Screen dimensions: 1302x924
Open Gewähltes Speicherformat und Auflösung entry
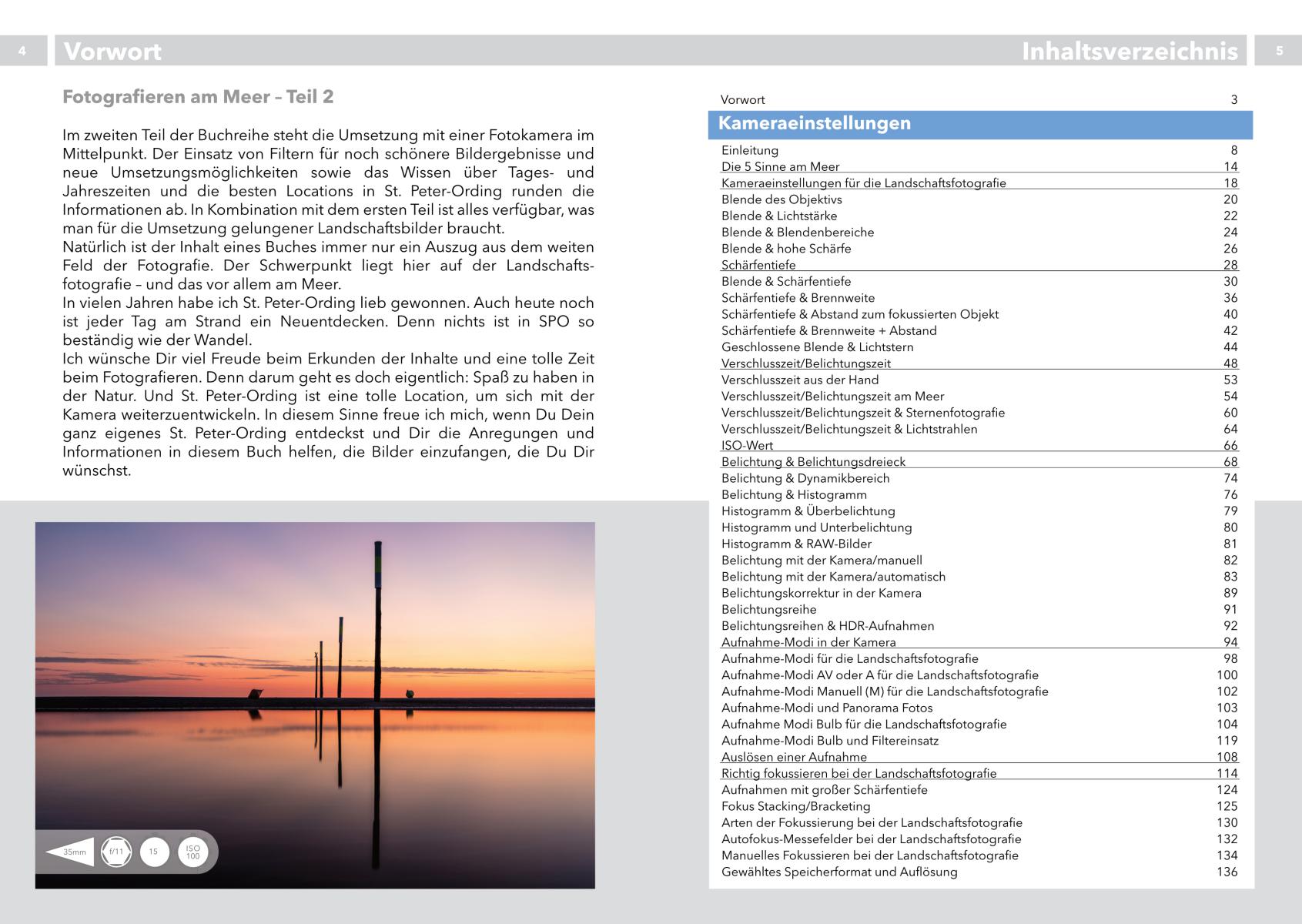pyautogui.click(x=839, y=872)
